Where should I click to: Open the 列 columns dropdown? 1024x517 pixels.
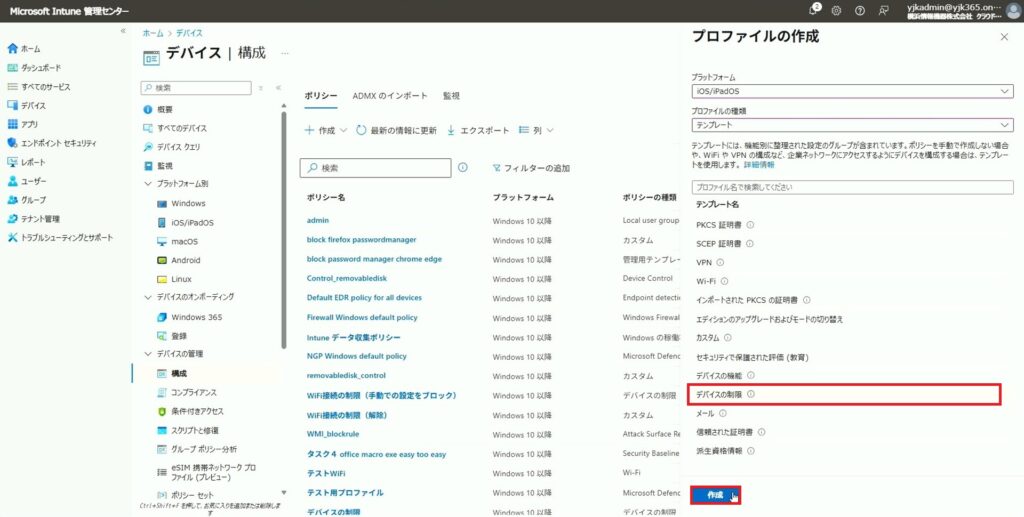click(x=536, y=131)
